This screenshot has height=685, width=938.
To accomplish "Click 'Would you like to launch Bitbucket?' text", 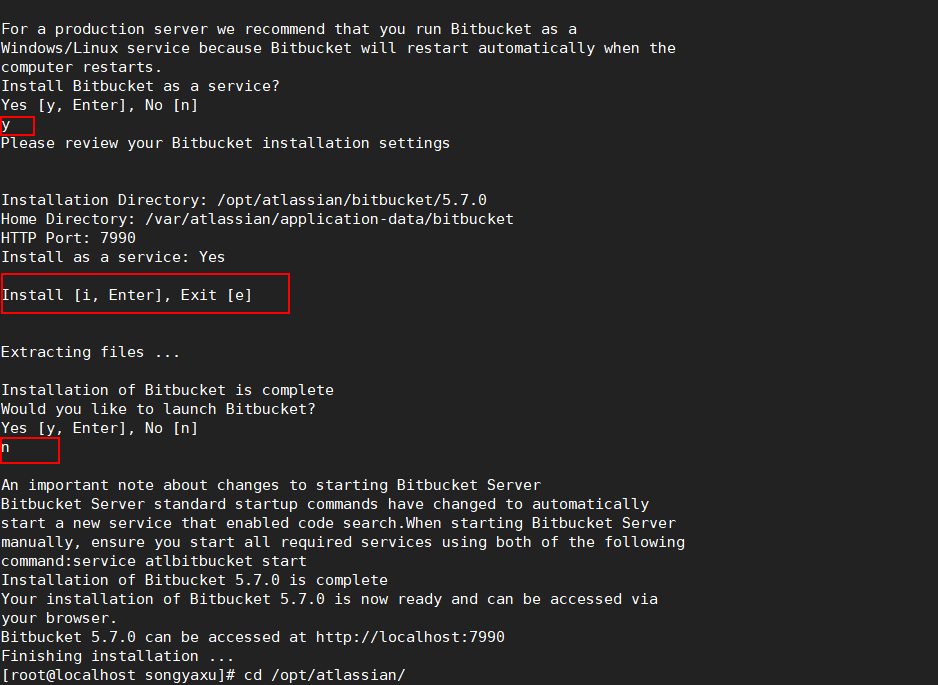I will click(158, 409).
